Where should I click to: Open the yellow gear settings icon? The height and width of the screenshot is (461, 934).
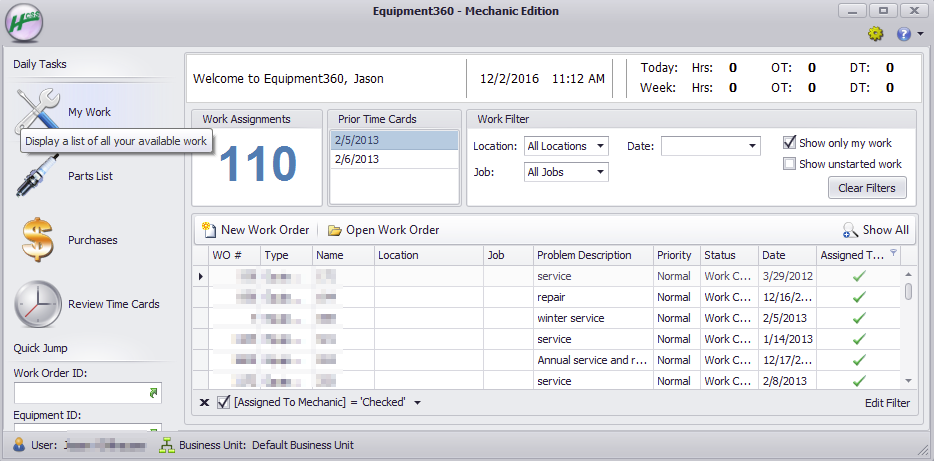(875, 35)
